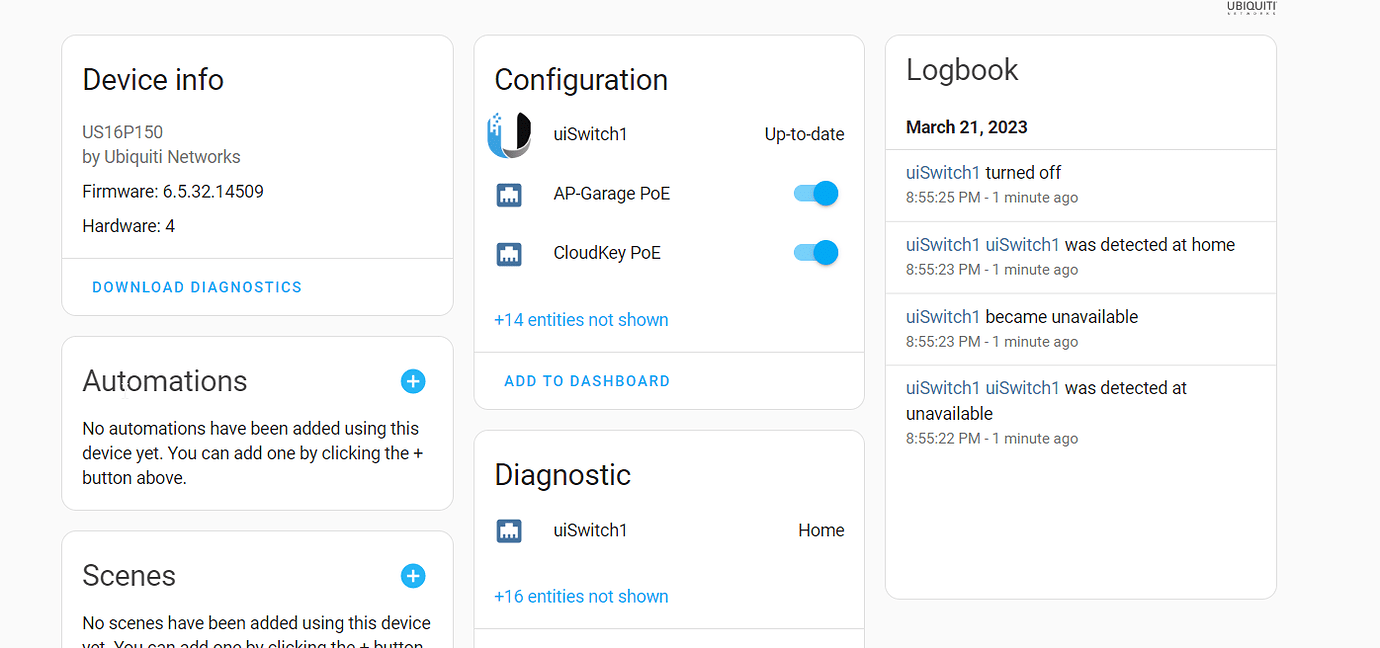
Task: Click Download Diagnostics
Action: 196,287
